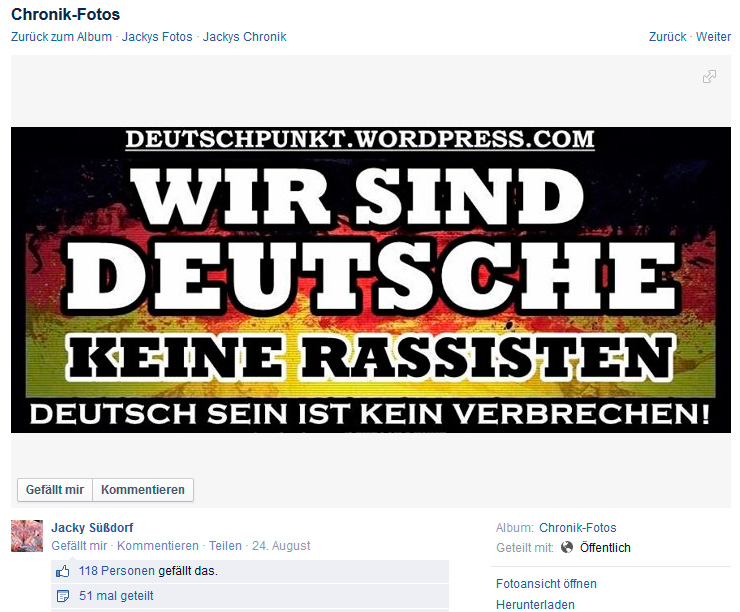This screenshot has width=740, height=612.
Task: Click the fullscreen expand arrows icon
Action: click(709, 76)
